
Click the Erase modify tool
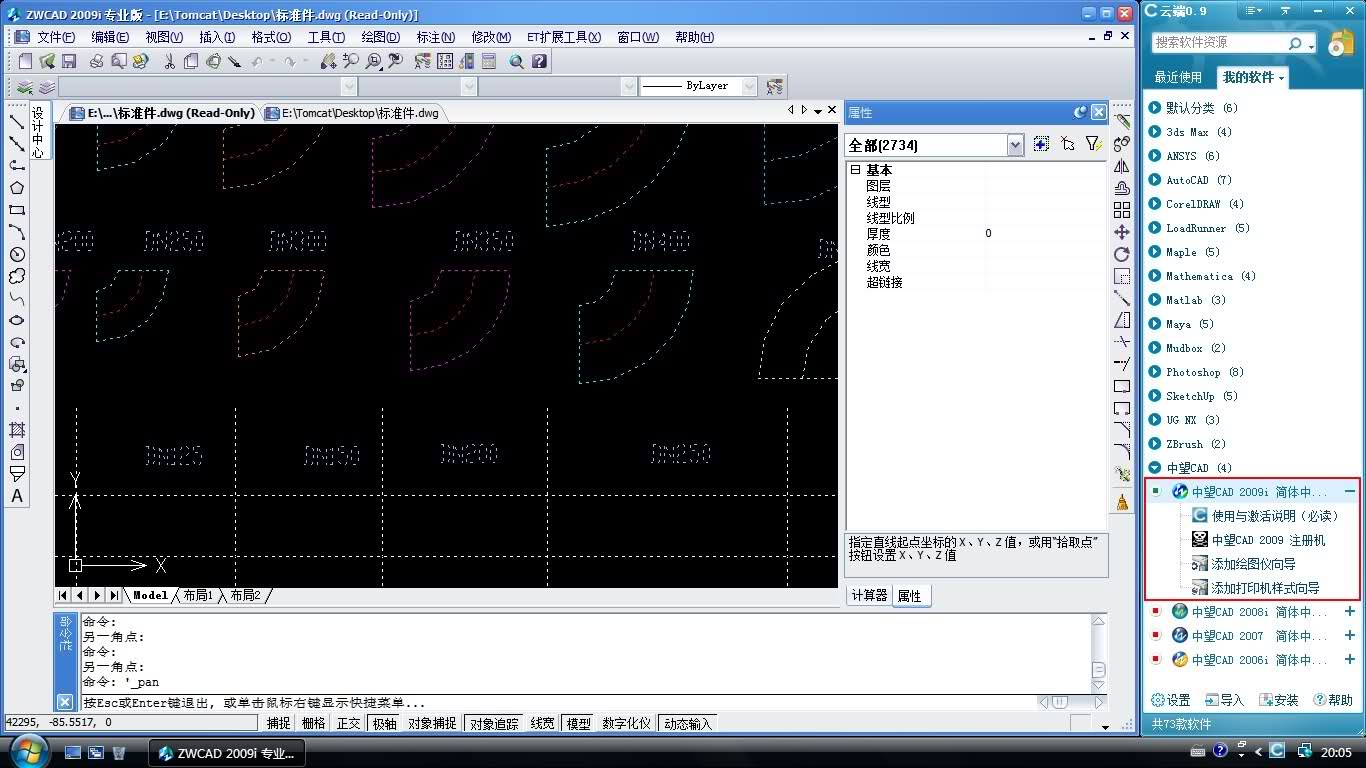pyautogui.click(x=1122, y=121)
